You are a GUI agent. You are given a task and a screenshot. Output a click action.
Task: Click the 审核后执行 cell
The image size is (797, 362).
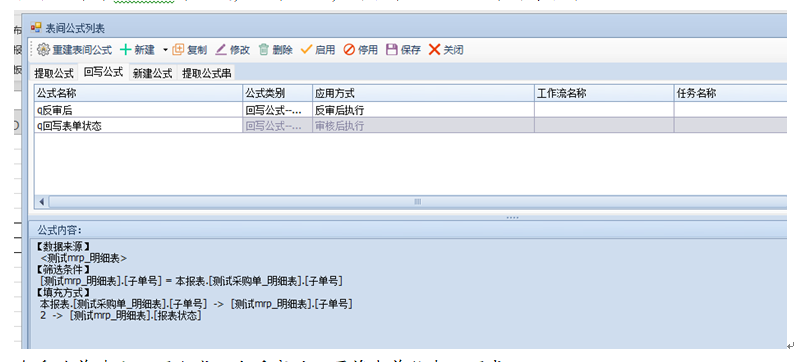423,126
